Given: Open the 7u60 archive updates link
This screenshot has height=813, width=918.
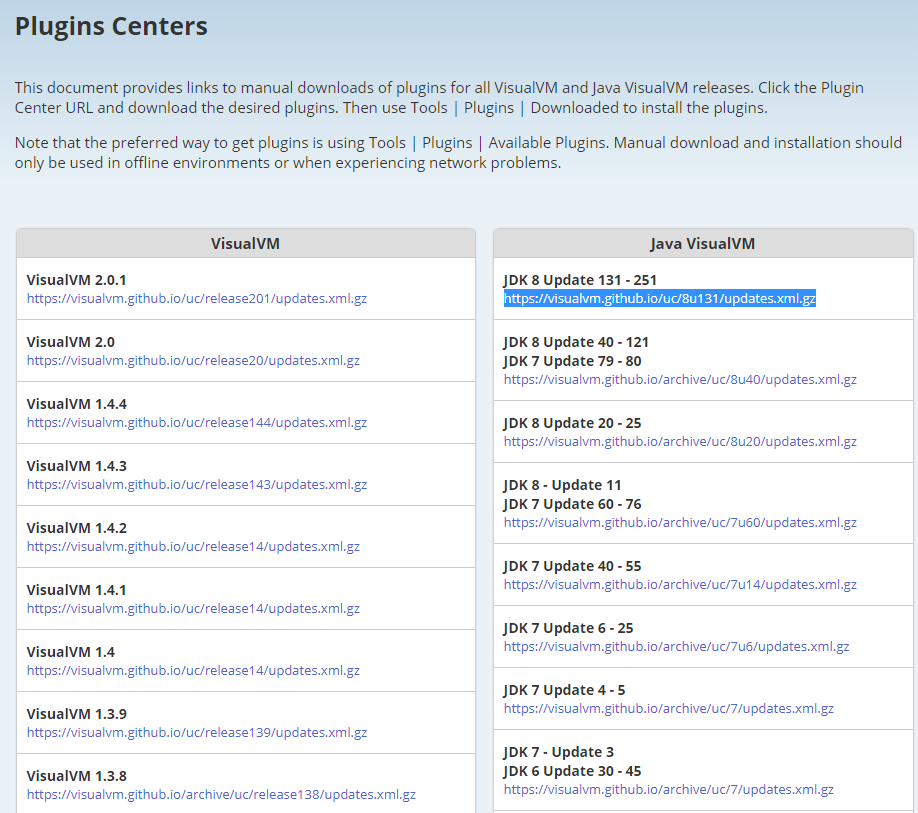Looking at the screenshot, I should pyautogui.click(x=680, y=523).
